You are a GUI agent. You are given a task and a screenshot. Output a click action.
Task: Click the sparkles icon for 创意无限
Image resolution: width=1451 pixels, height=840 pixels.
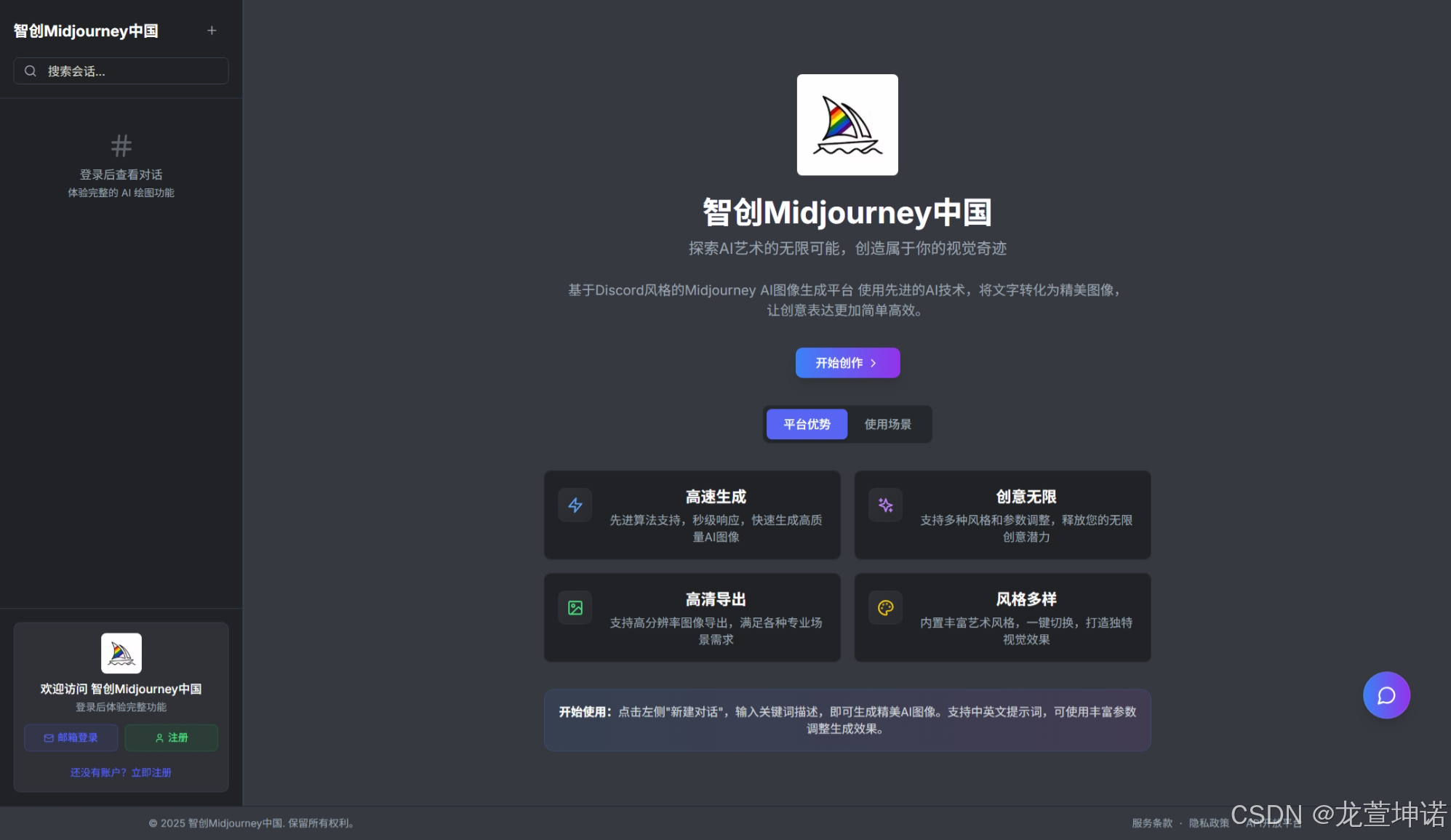tap(886, 505)
